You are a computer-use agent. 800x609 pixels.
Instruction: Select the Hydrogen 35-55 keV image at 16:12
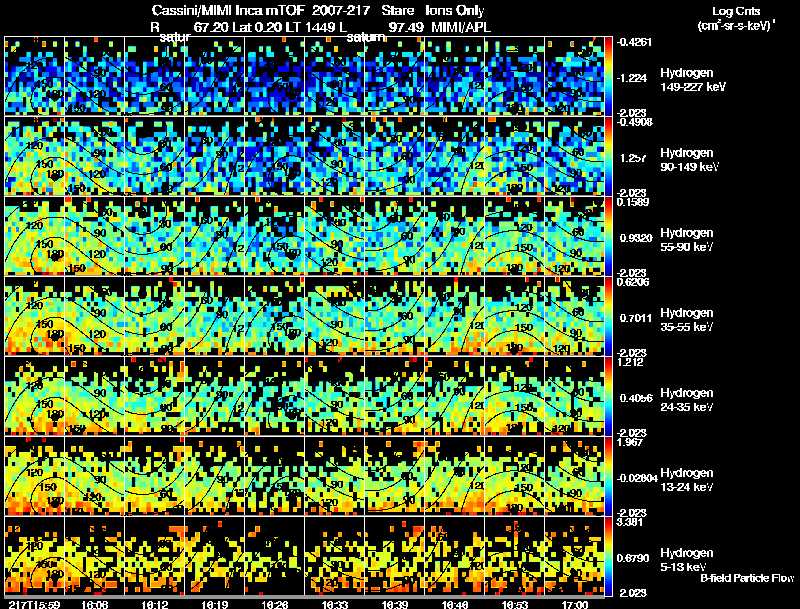(155, 316)
